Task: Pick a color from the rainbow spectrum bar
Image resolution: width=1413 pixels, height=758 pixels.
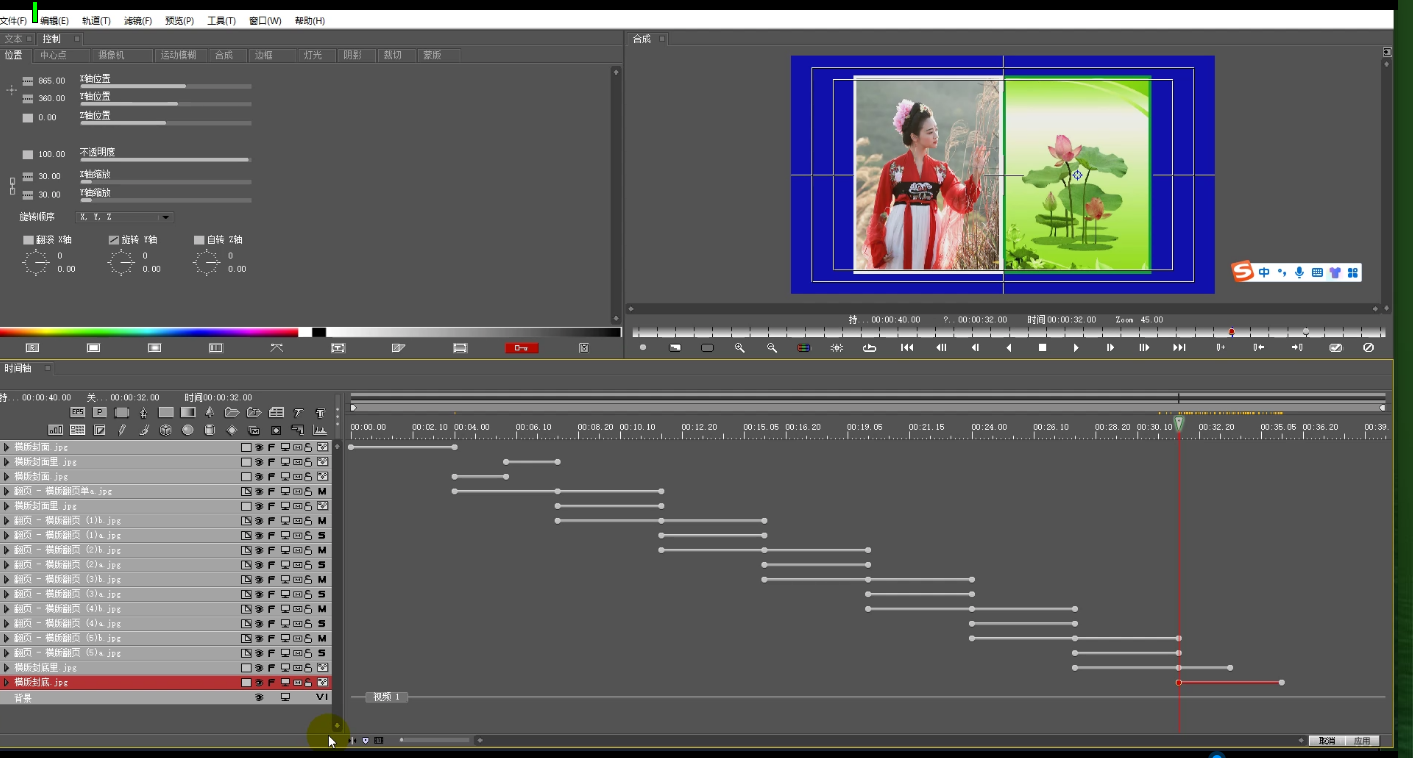Action: 149,332
